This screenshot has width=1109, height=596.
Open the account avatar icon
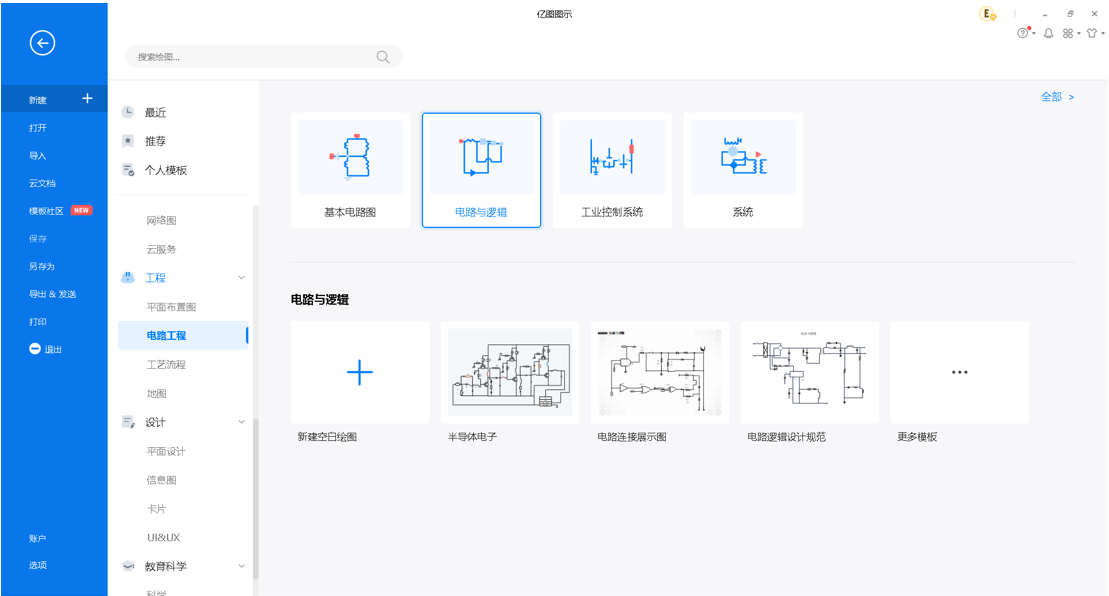(x=987, y=13)
